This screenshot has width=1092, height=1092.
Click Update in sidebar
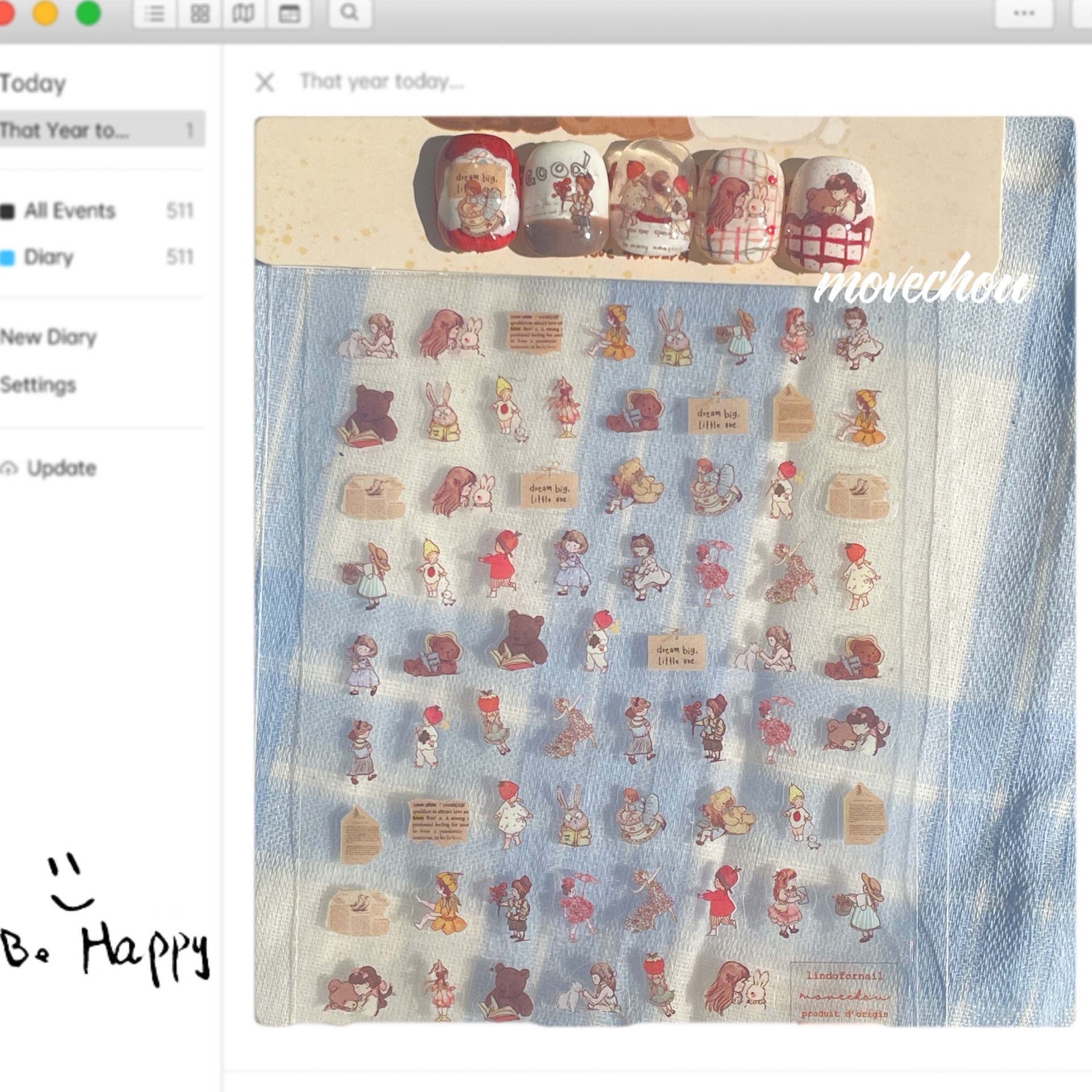[x=61, y=468]
